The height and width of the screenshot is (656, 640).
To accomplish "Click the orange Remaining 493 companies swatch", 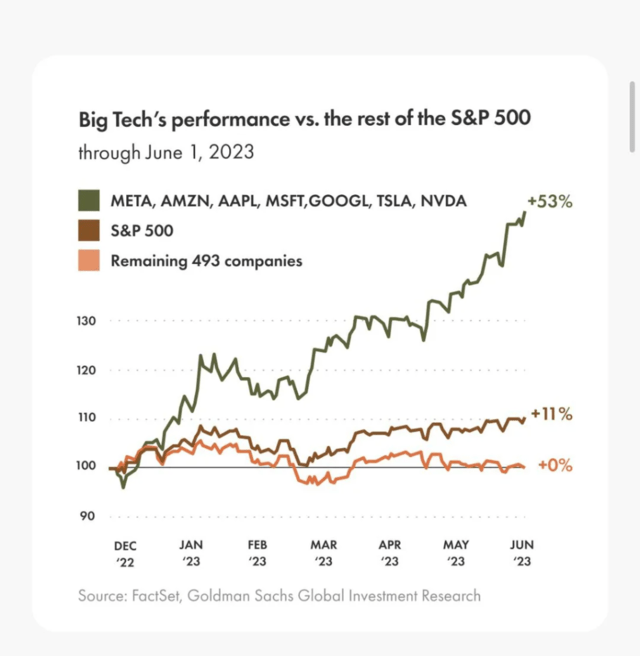I will 89,260.
